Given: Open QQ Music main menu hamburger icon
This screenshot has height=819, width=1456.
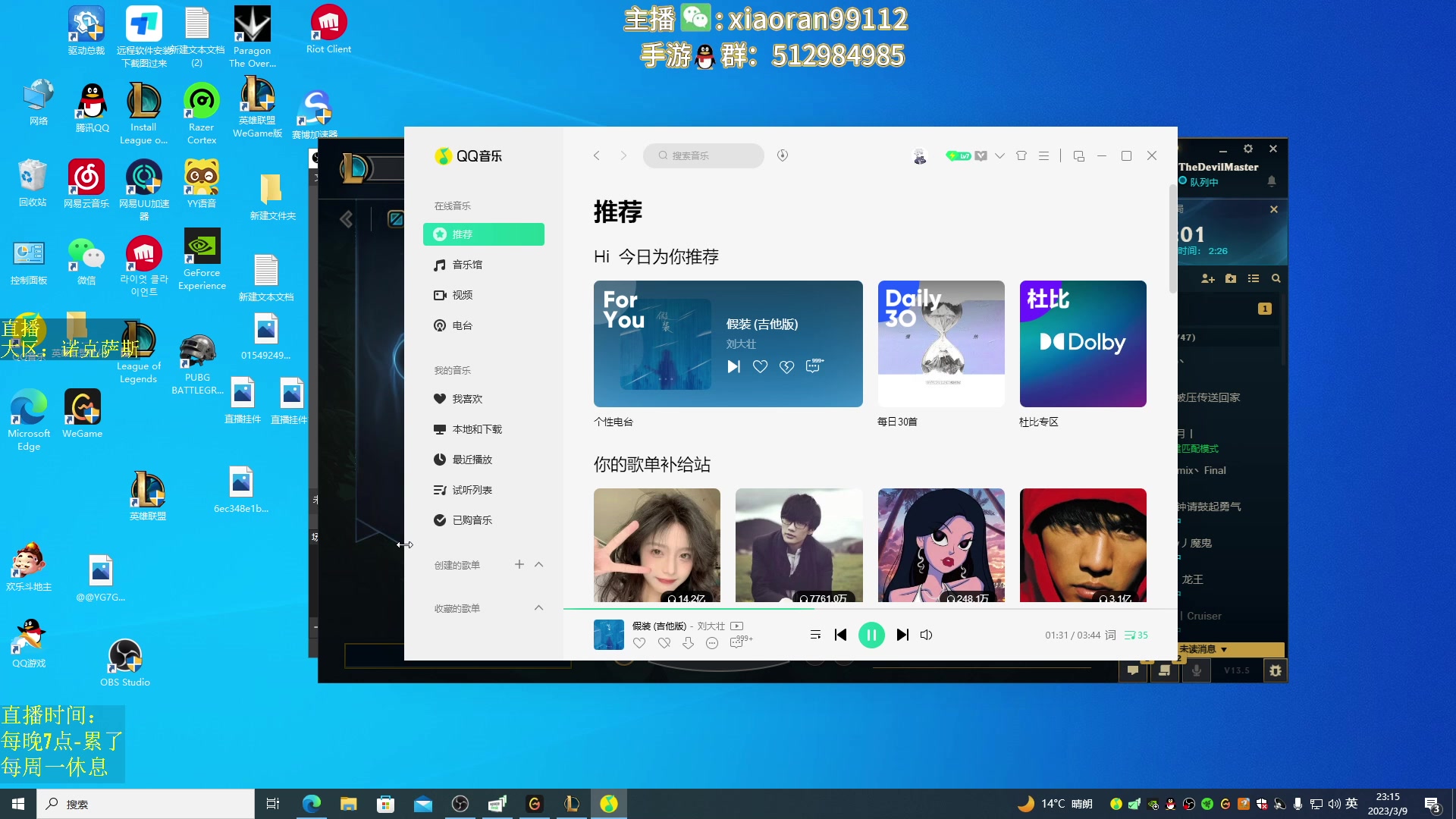Looking at the screenshot, I should 1044,155.
